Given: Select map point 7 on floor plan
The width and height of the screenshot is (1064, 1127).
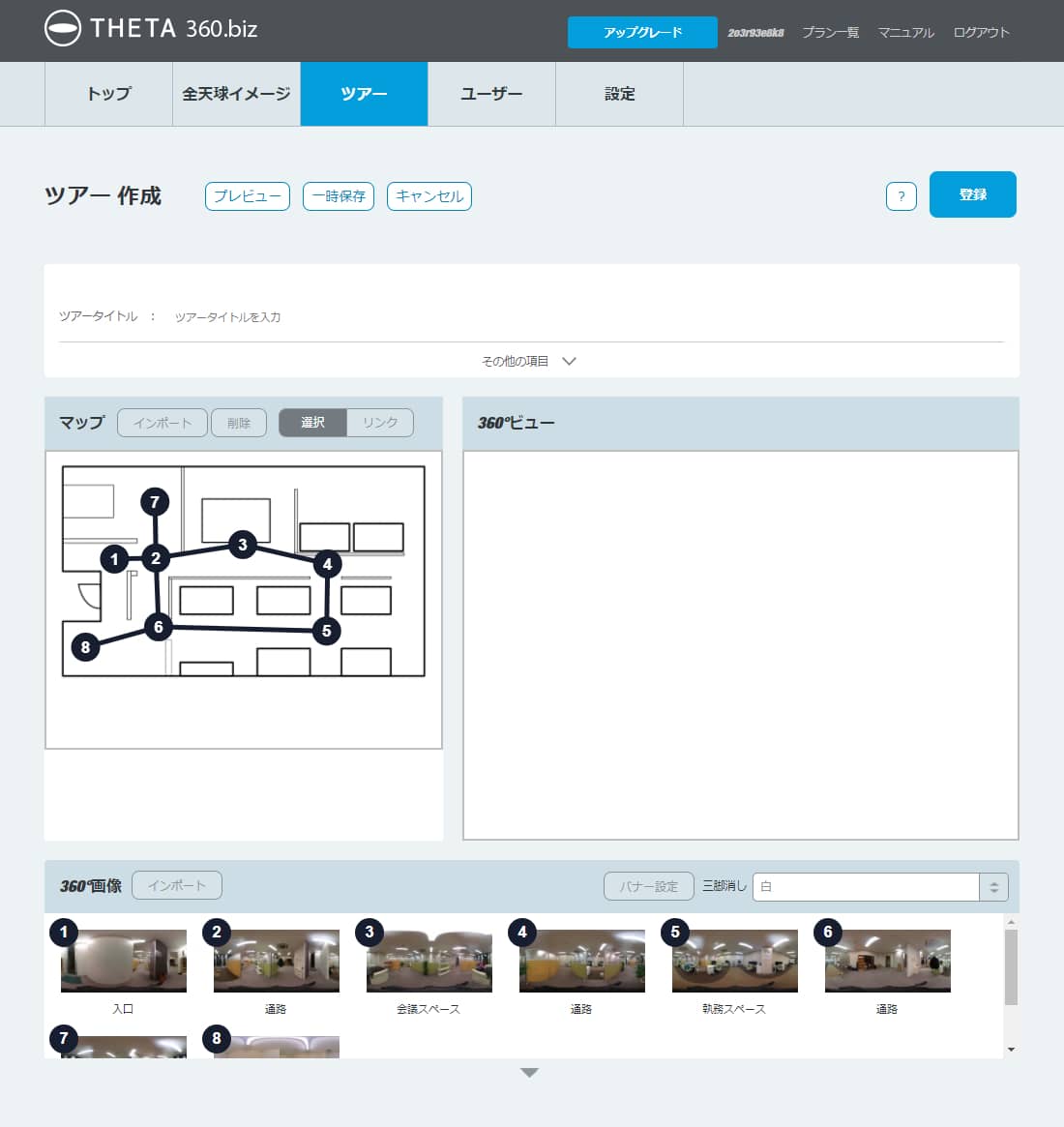Looking at the screenshot, I should 155,502.
